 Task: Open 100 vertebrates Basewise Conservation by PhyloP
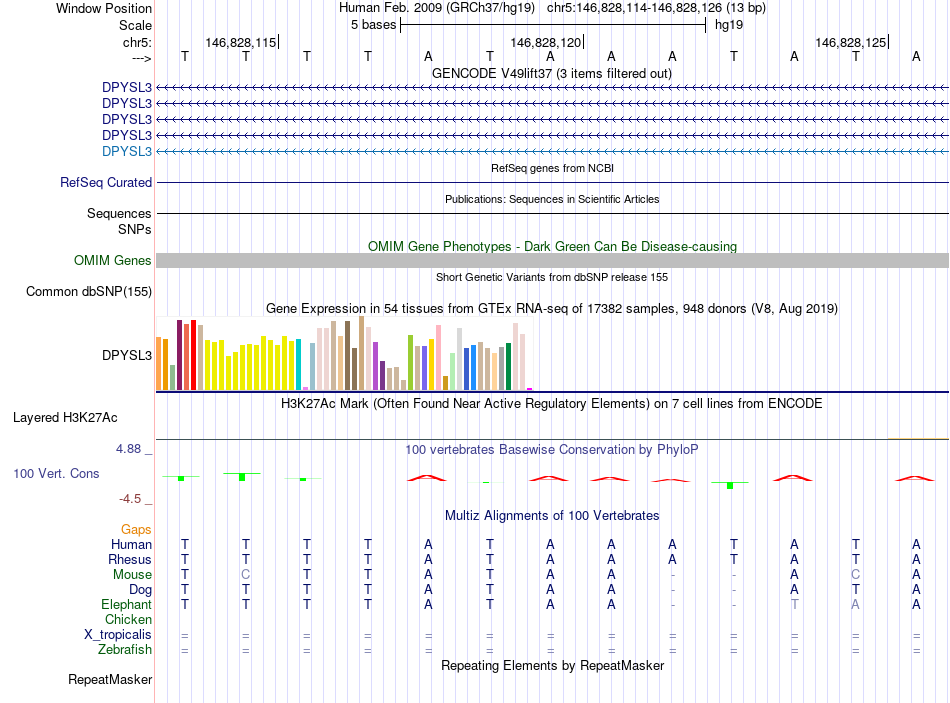[552, 450]
